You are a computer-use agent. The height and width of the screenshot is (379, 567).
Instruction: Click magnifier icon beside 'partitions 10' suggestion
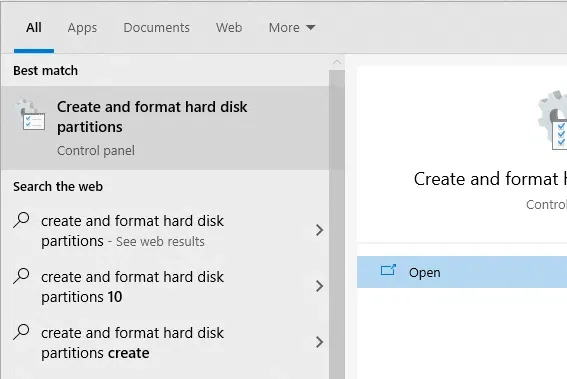point(21,276)
